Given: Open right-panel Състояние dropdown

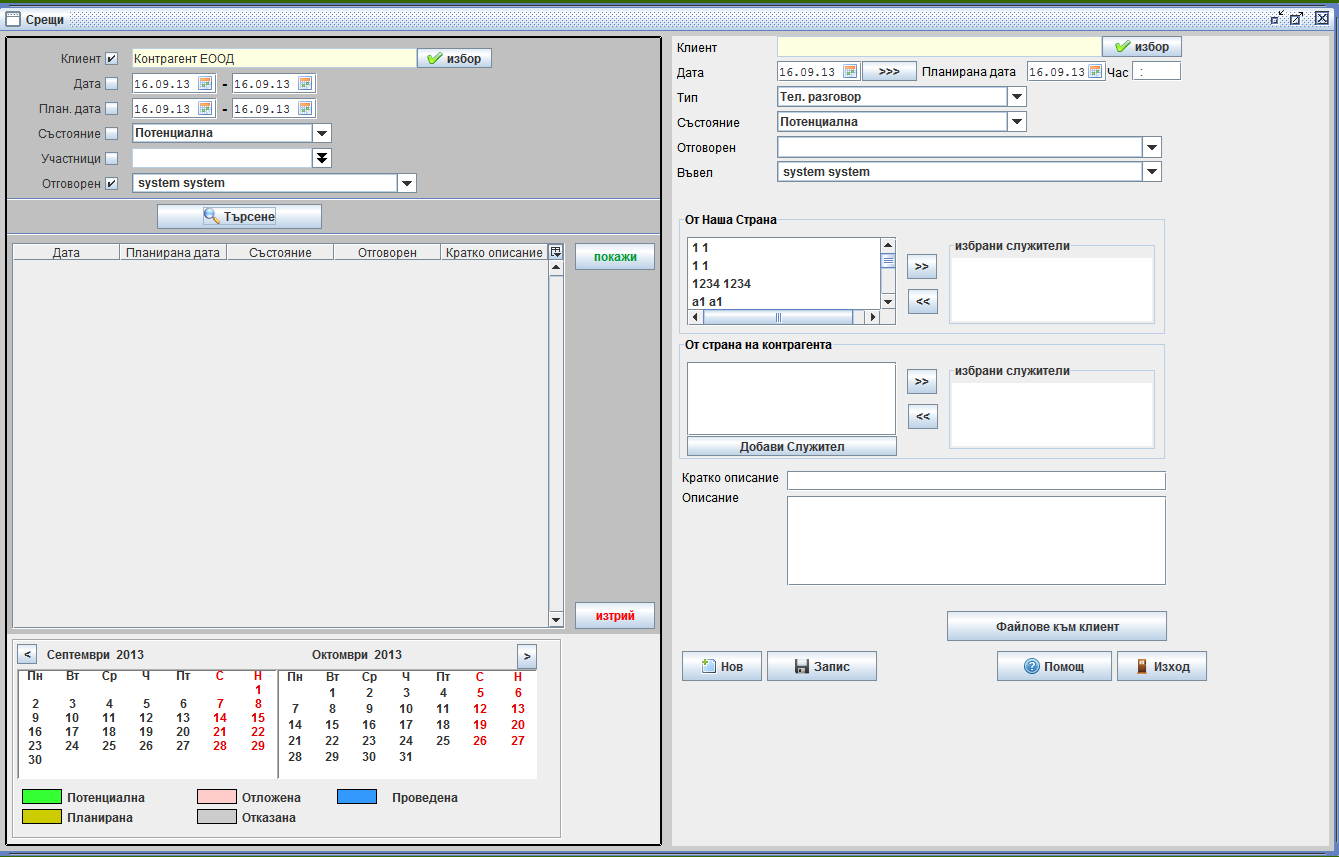Looking at the screenshot, I should 1017,122.
